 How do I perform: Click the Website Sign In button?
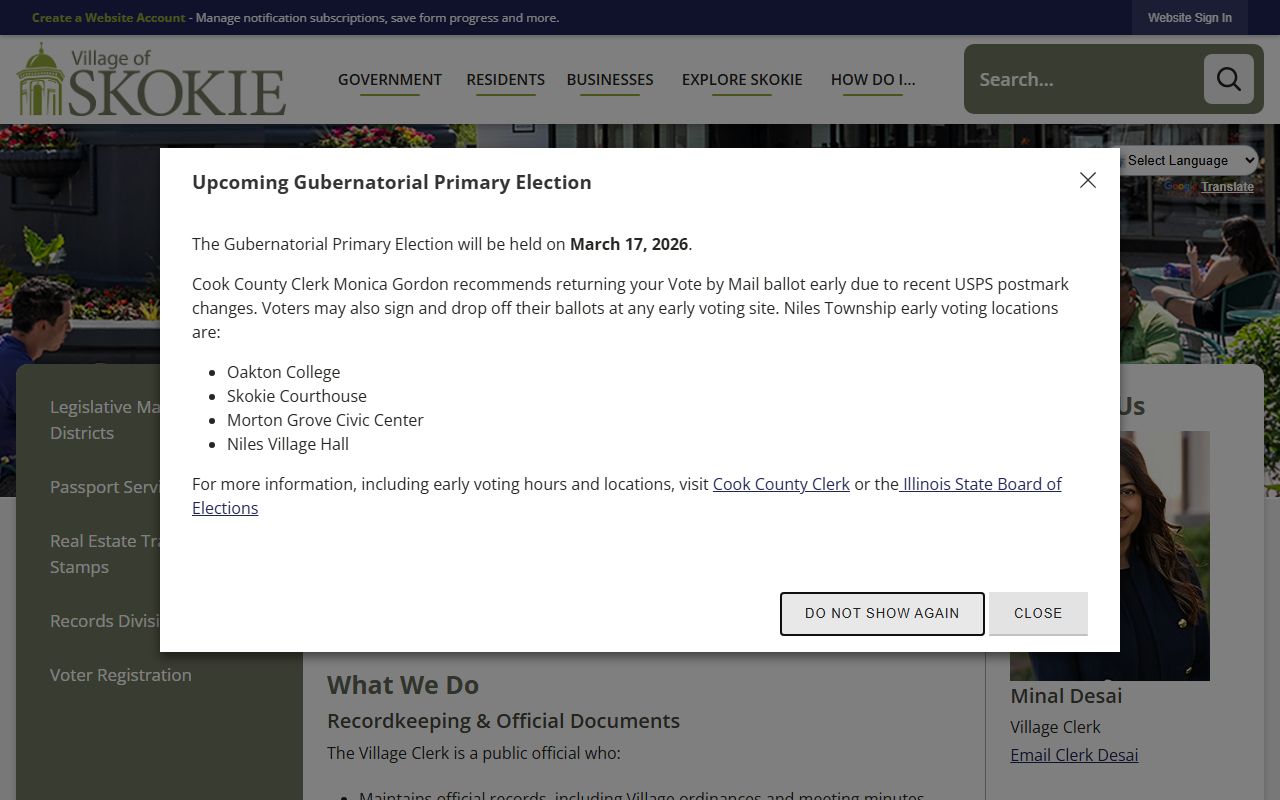tap(1190, 18)
